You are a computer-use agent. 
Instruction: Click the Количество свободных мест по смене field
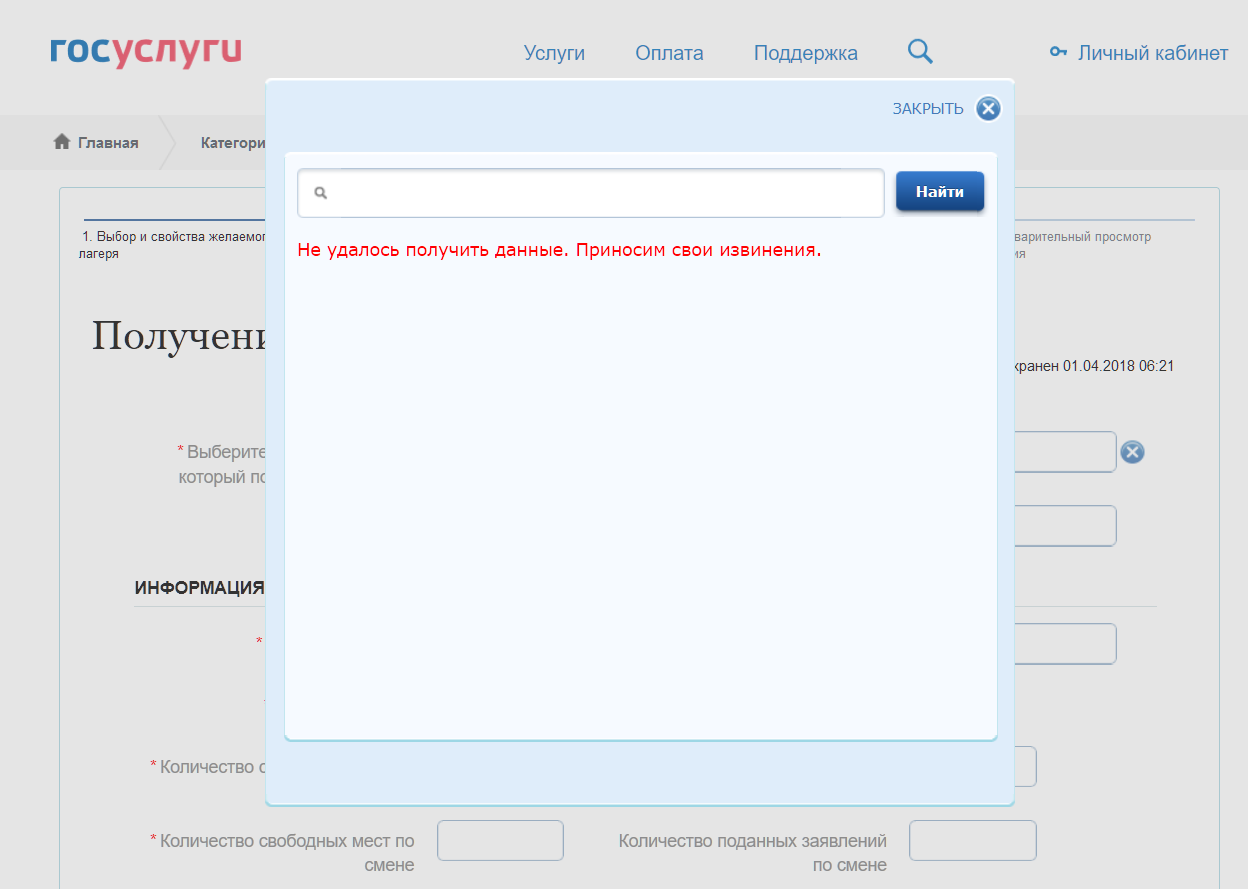click(x=500, y=841)
